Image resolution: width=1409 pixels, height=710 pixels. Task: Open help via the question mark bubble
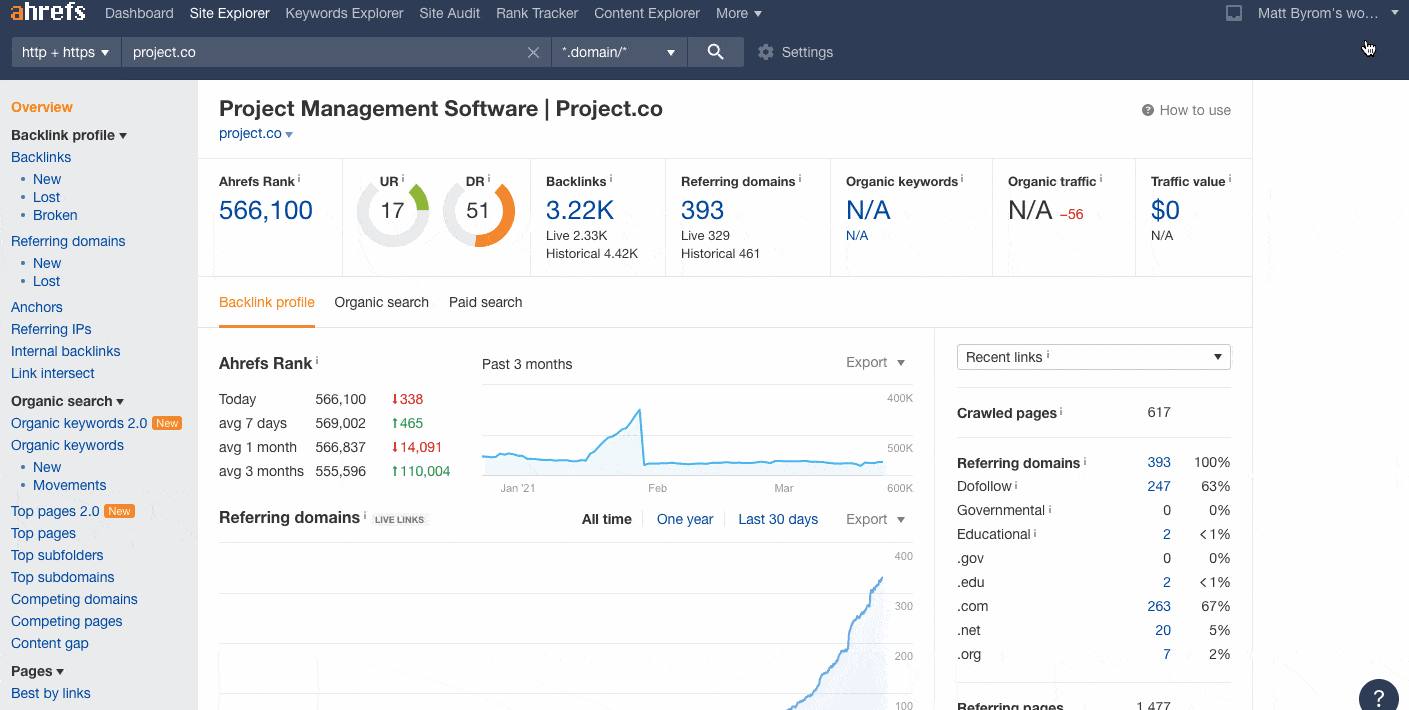(1378, 694)
